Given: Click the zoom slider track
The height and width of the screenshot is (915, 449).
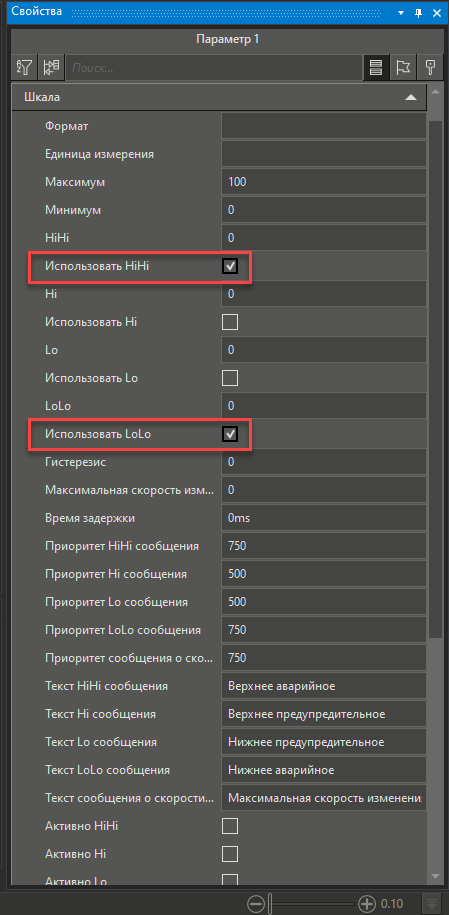Looking at the screenshot, I should (311, 903).
